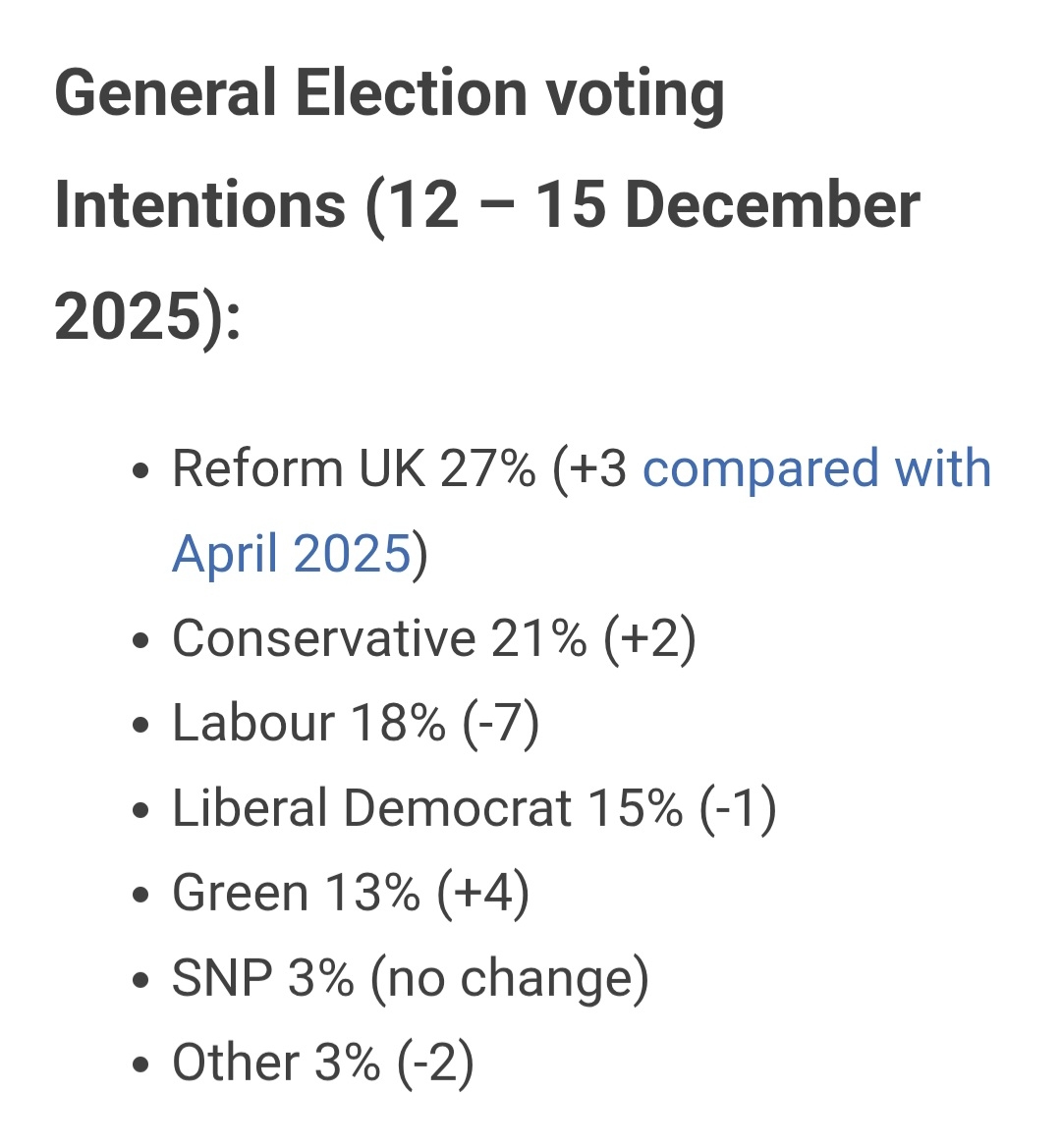
Task: Click the bullet point beside Conservative
Action: tap(141, 641)
